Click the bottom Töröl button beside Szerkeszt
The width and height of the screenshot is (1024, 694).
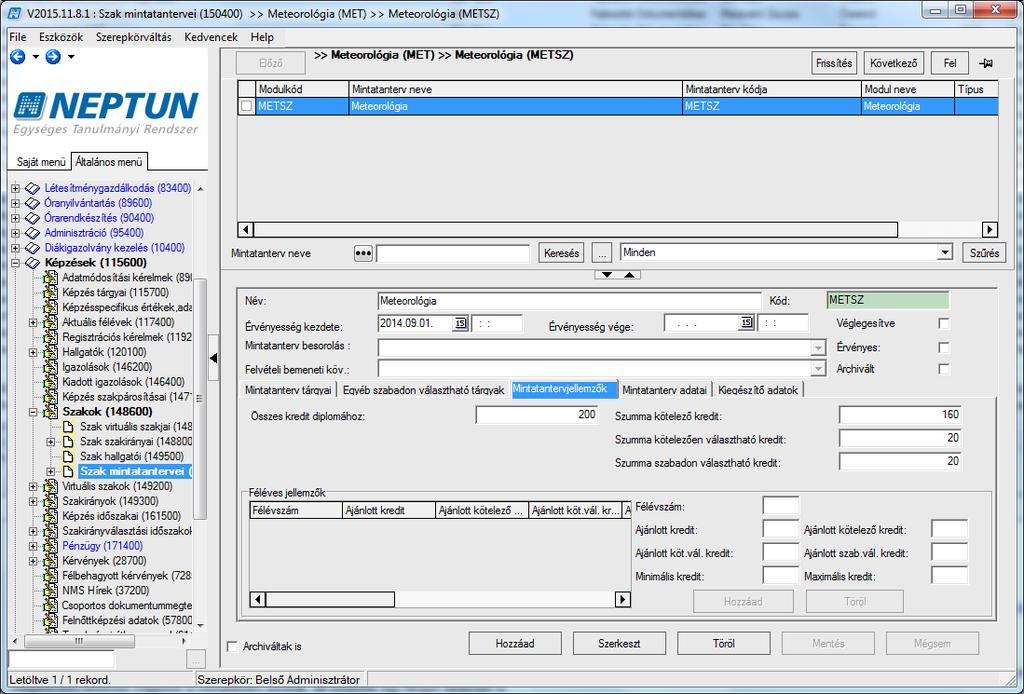click(x=724, y=644)
